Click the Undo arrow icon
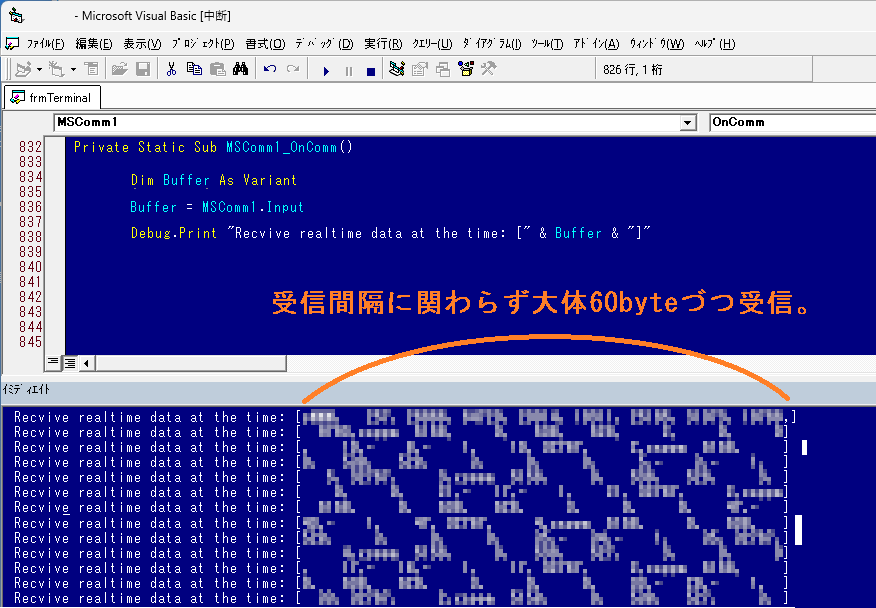876x608 pixels. [x=269, y=70]
